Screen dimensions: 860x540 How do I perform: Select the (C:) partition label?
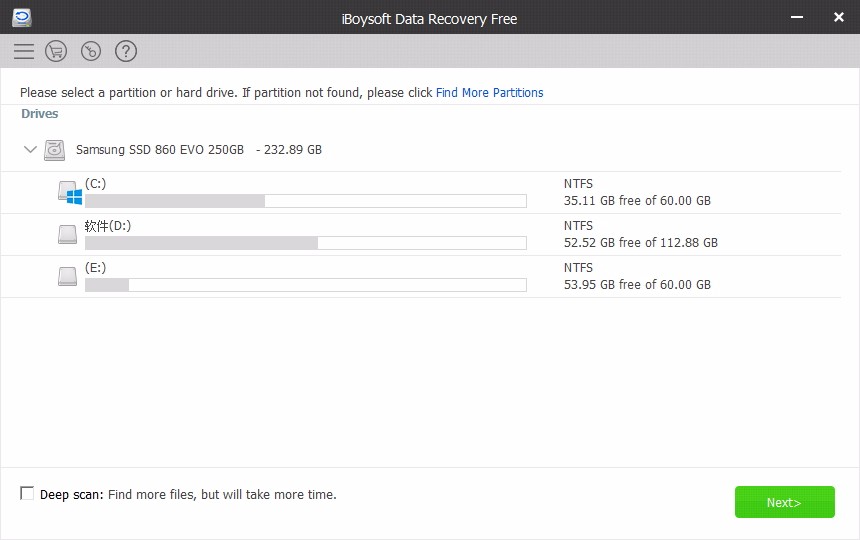click(x=95, y=184)
